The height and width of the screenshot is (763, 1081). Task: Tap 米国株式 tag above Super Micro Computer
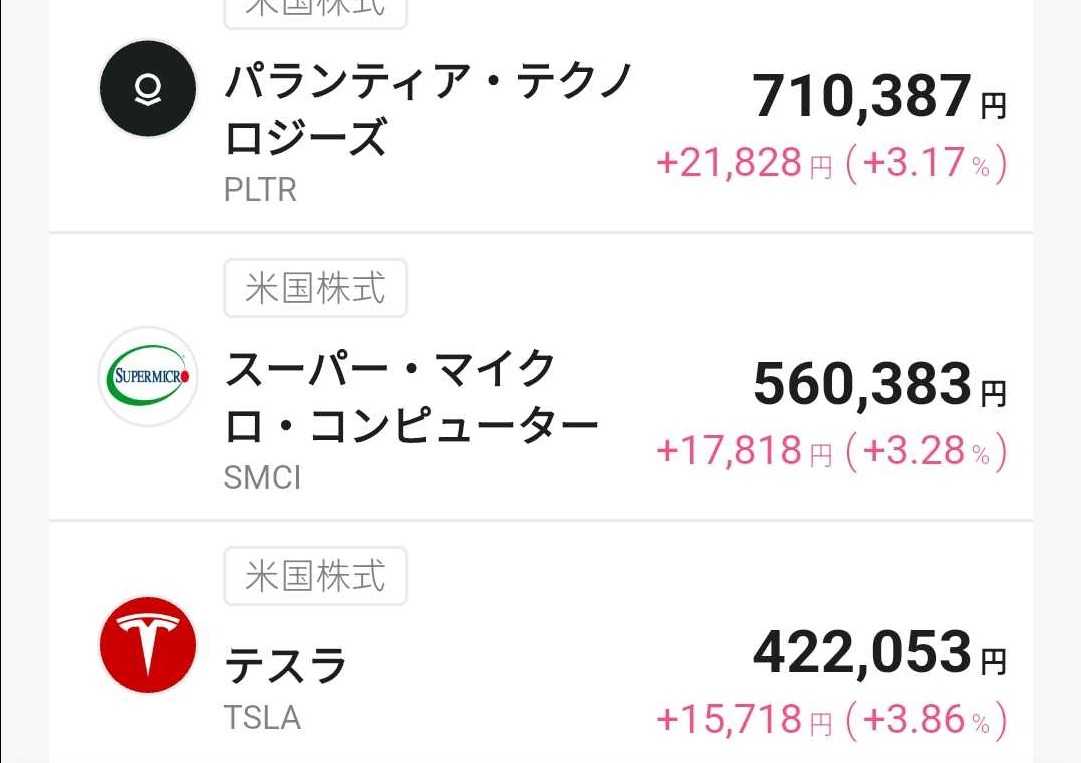[x=315, y=288]
